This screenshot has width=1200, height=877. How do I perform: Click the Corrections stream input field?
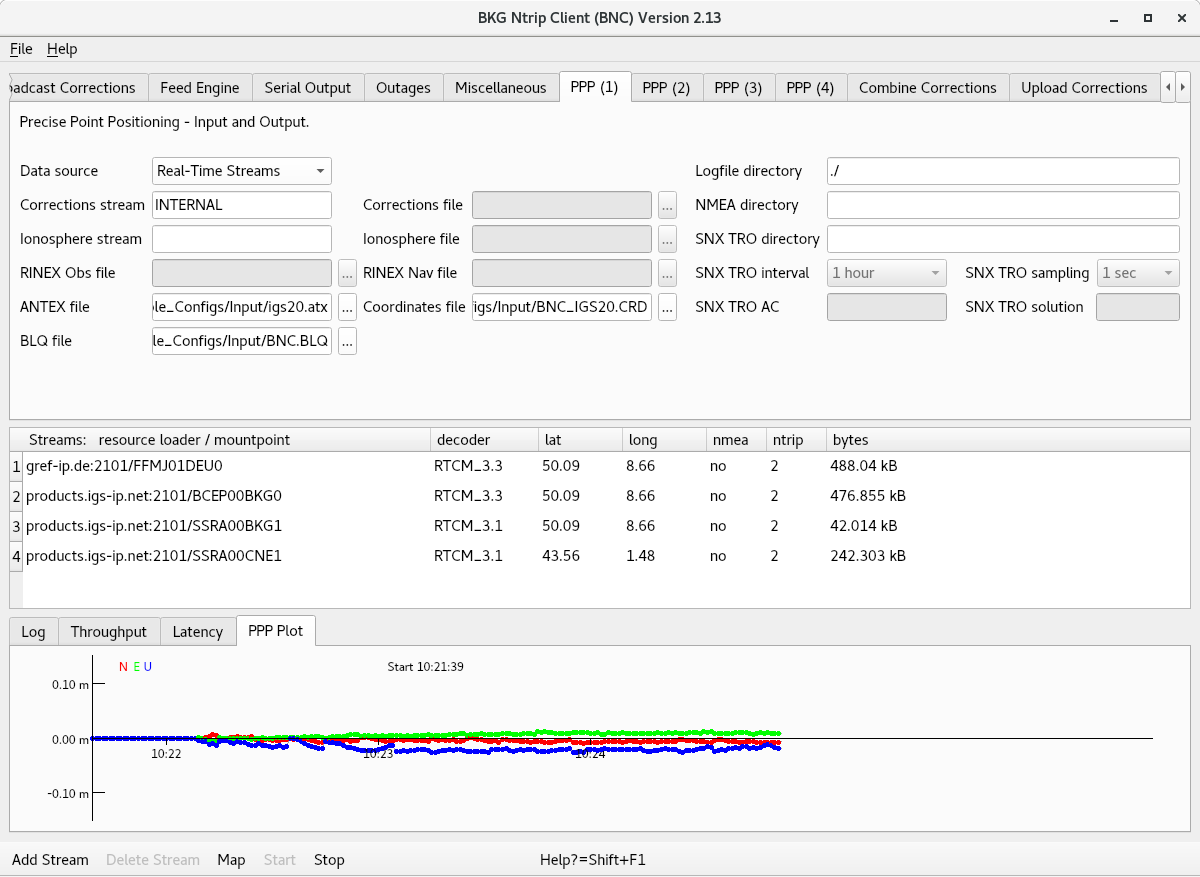242,205
